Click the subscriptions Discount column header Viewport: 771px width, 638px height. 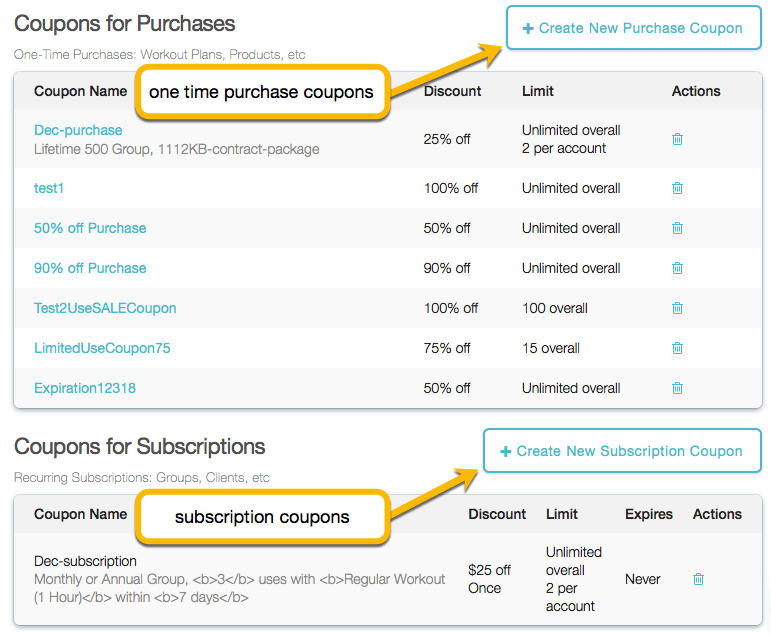coord(497,514)
